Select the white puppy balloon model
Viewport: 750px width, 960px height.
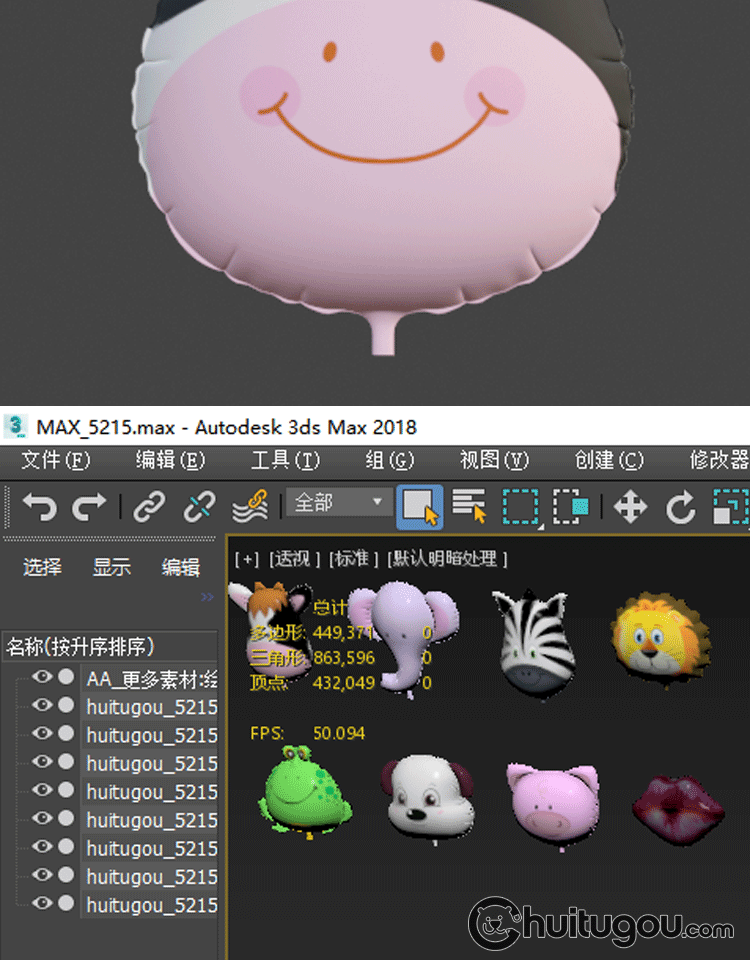(x=428, y=797)
